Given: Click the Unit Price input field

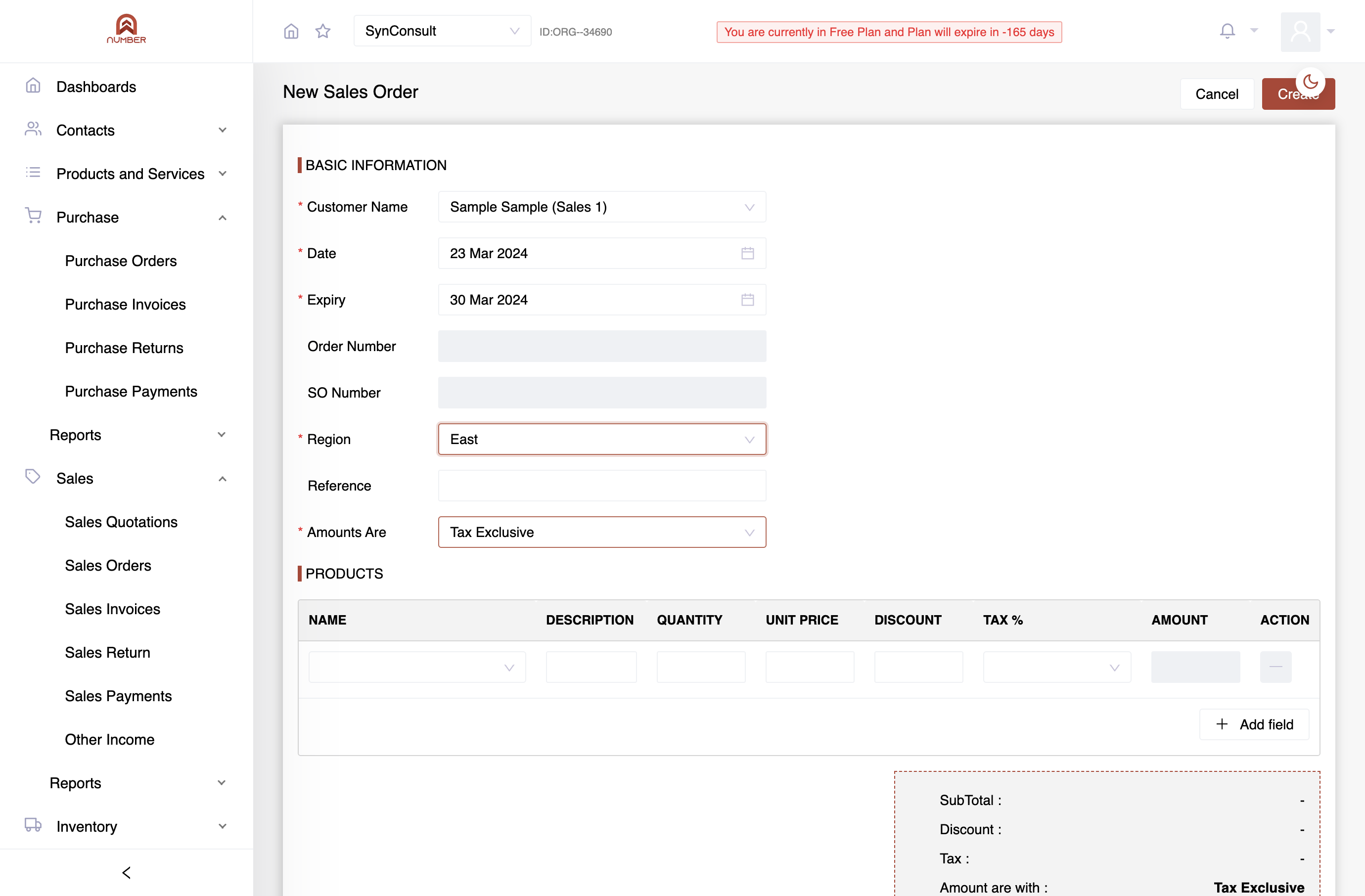Looking at the screenshot, I should [x=809, y=667].
